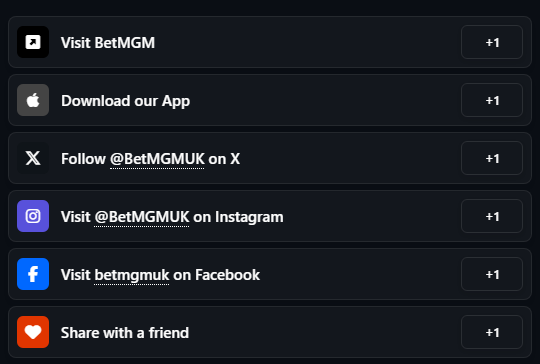Open the @BetMGMUK link in the X row
Viewport: 540px width, 364px height.
coord(157,159)
